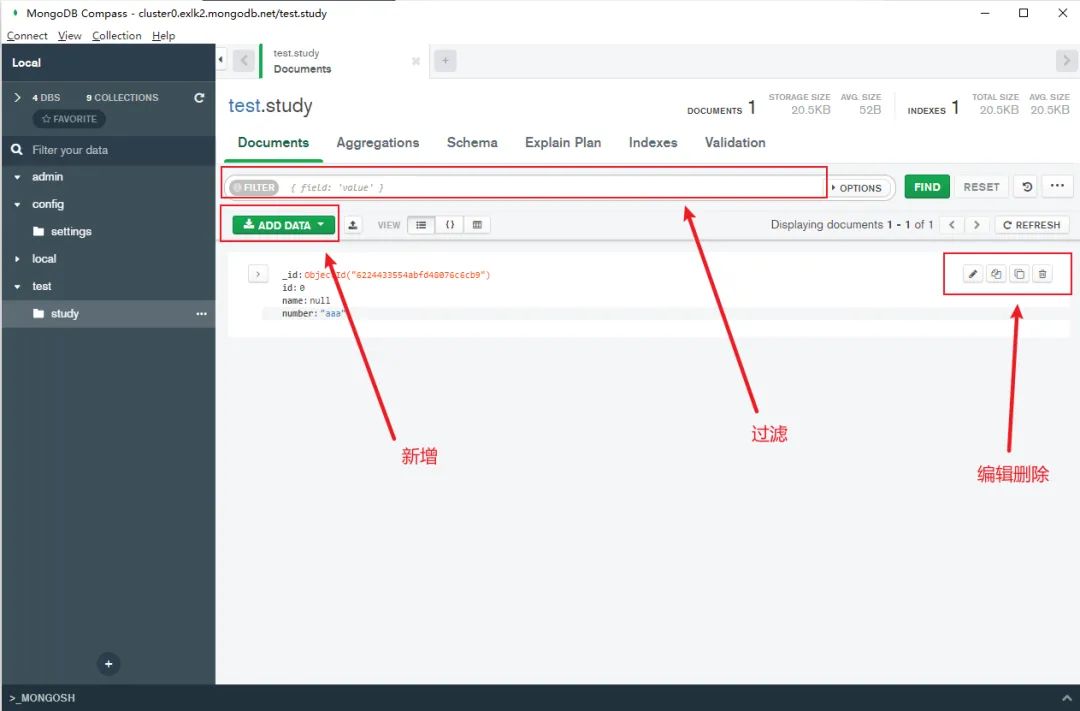Viewport: 1080px width, 711px height.
Task: Click the ObjectId value of _id
Action: pyautogui.click(x=397, y=275)
